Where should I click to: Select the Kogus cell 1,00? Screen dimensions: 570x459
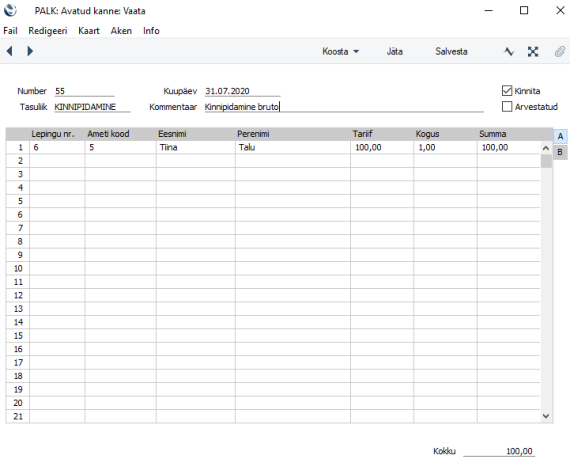(445, 148)
